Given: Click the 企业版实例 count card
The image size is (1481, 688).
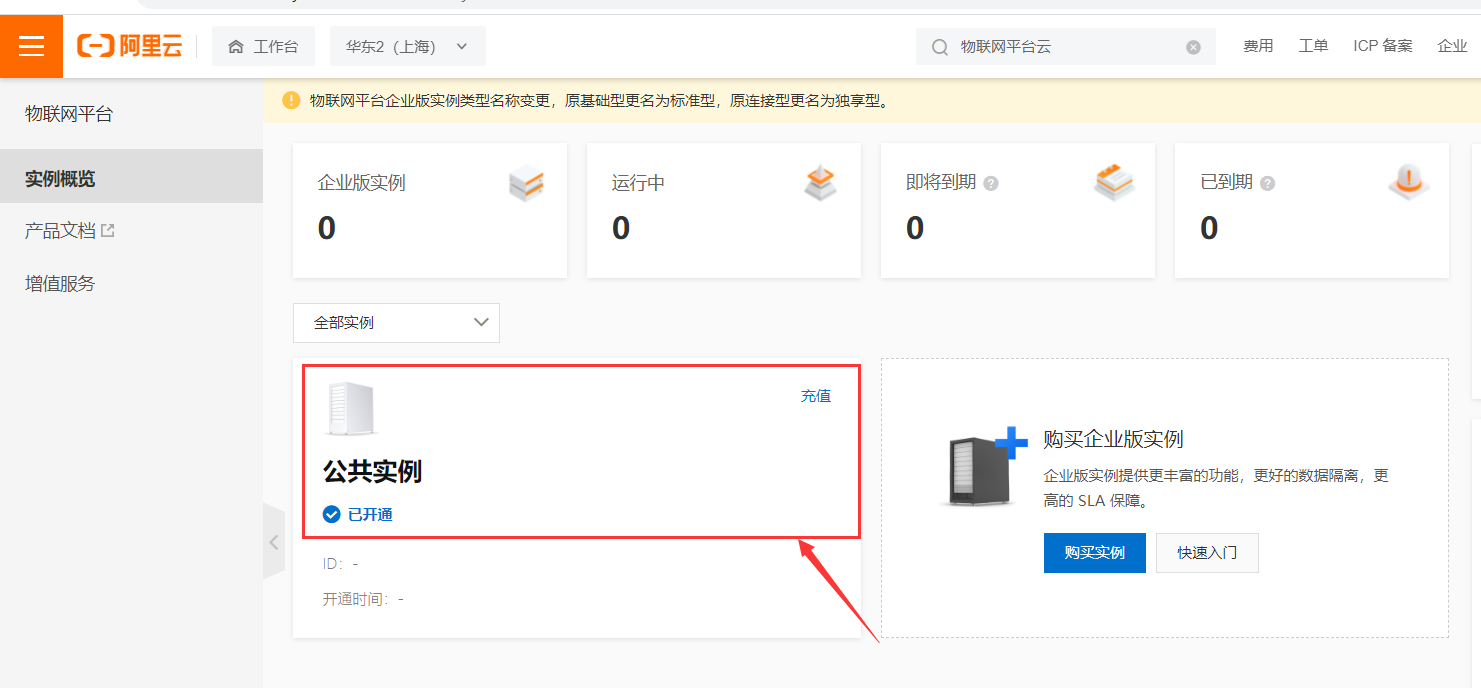Looking at the screenshot, I should point(430,210).
